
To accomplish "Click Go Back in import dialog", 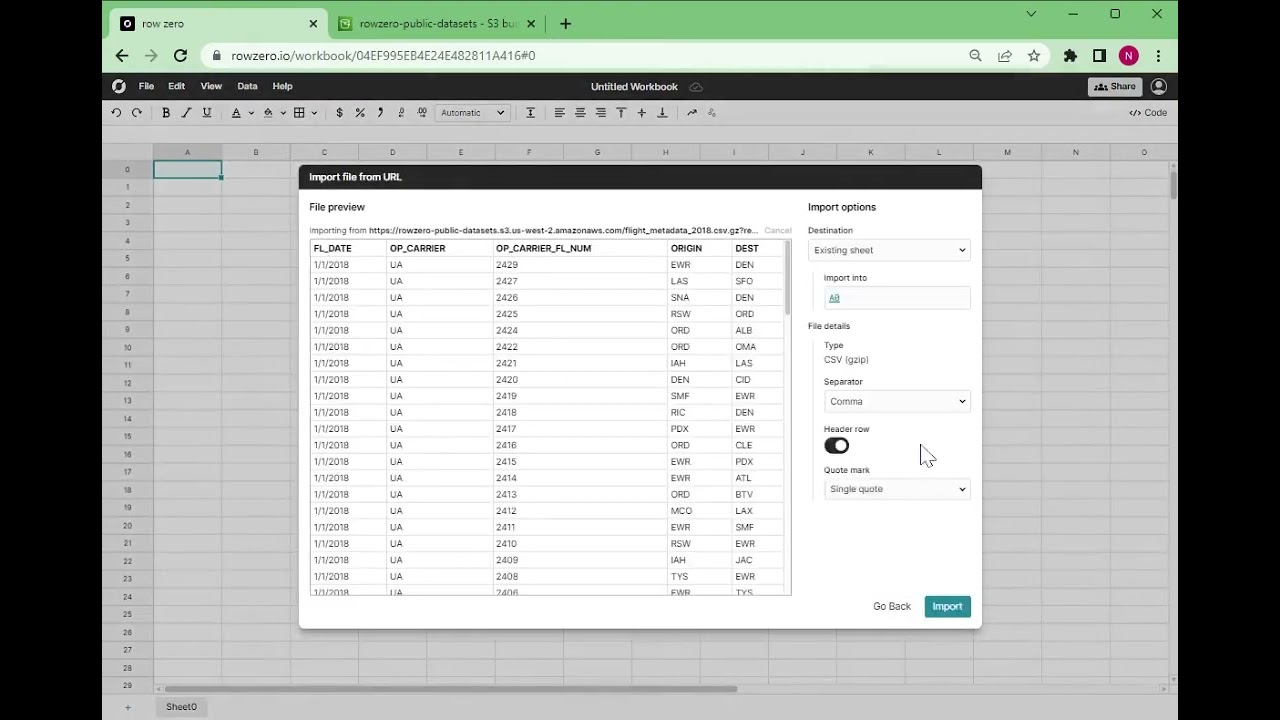I will 892,606.
